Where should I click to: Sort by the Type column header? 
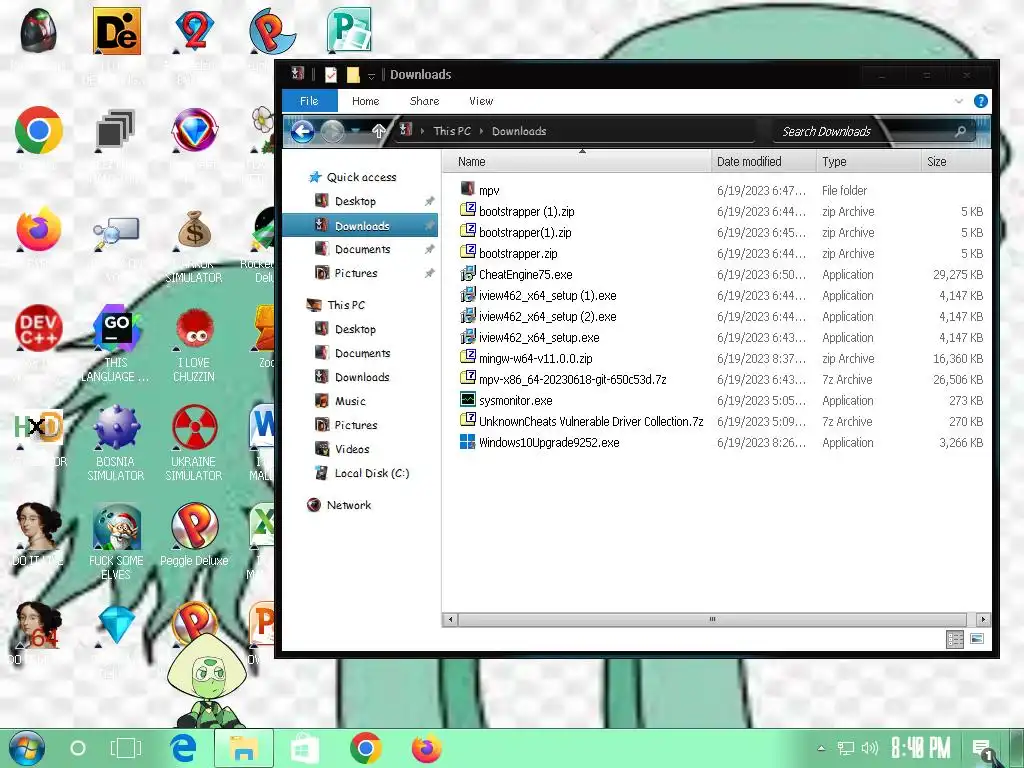point(868,161)
